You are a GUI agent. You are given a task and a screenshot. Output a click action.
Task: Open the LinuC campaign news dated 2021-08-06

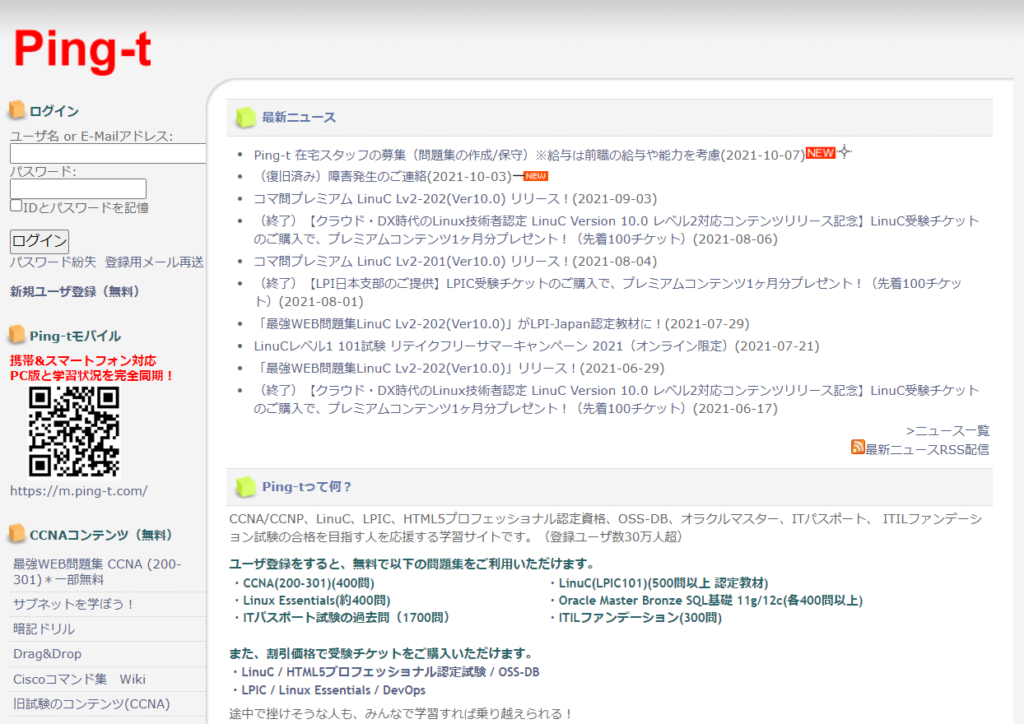point(616,230)
